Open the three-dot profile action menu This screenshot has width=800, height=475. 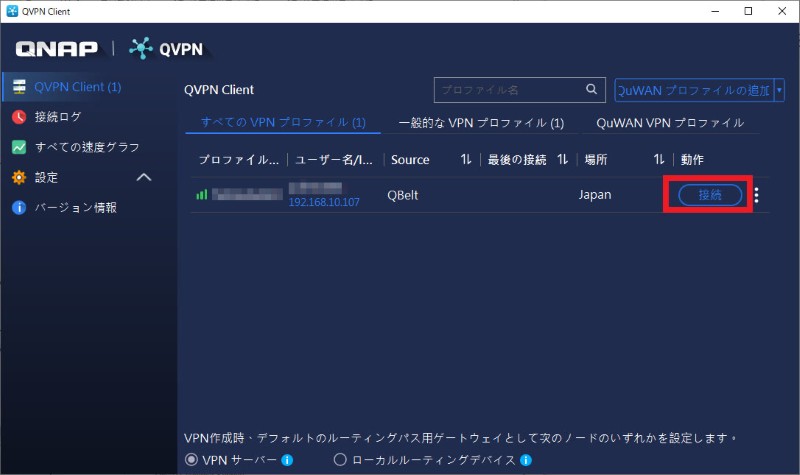coord(756,195)
